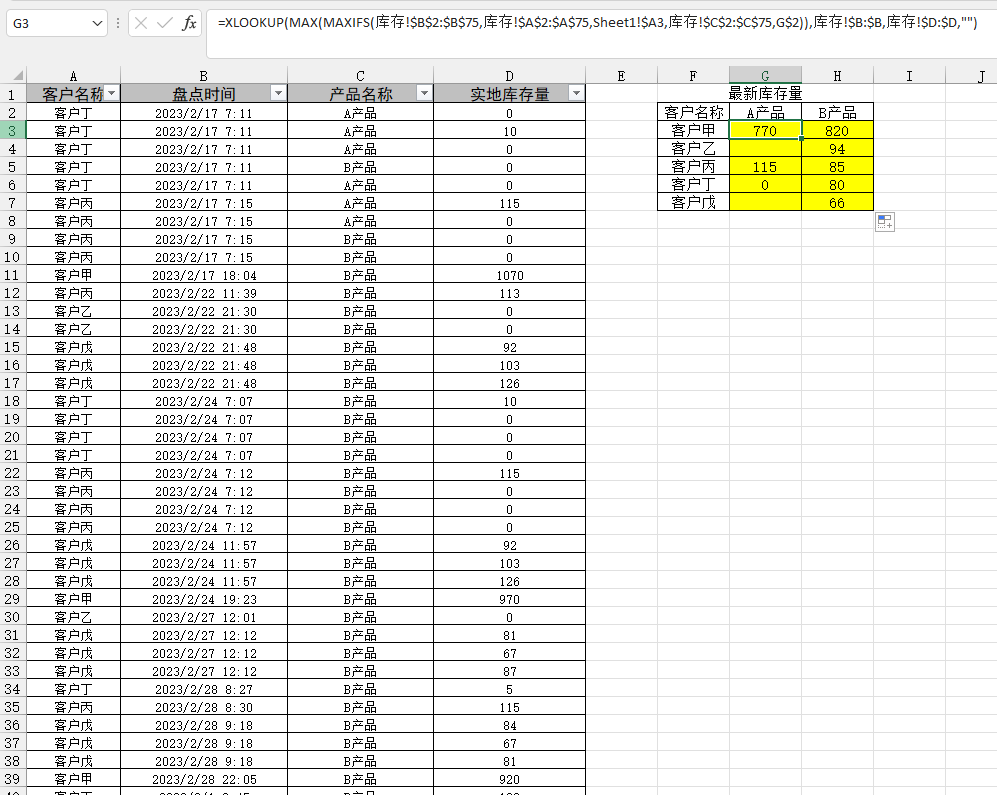997x795 pixels.
Task: Click cell D33 with value 87
Action: pyautogui.click(x=509, y=671)
